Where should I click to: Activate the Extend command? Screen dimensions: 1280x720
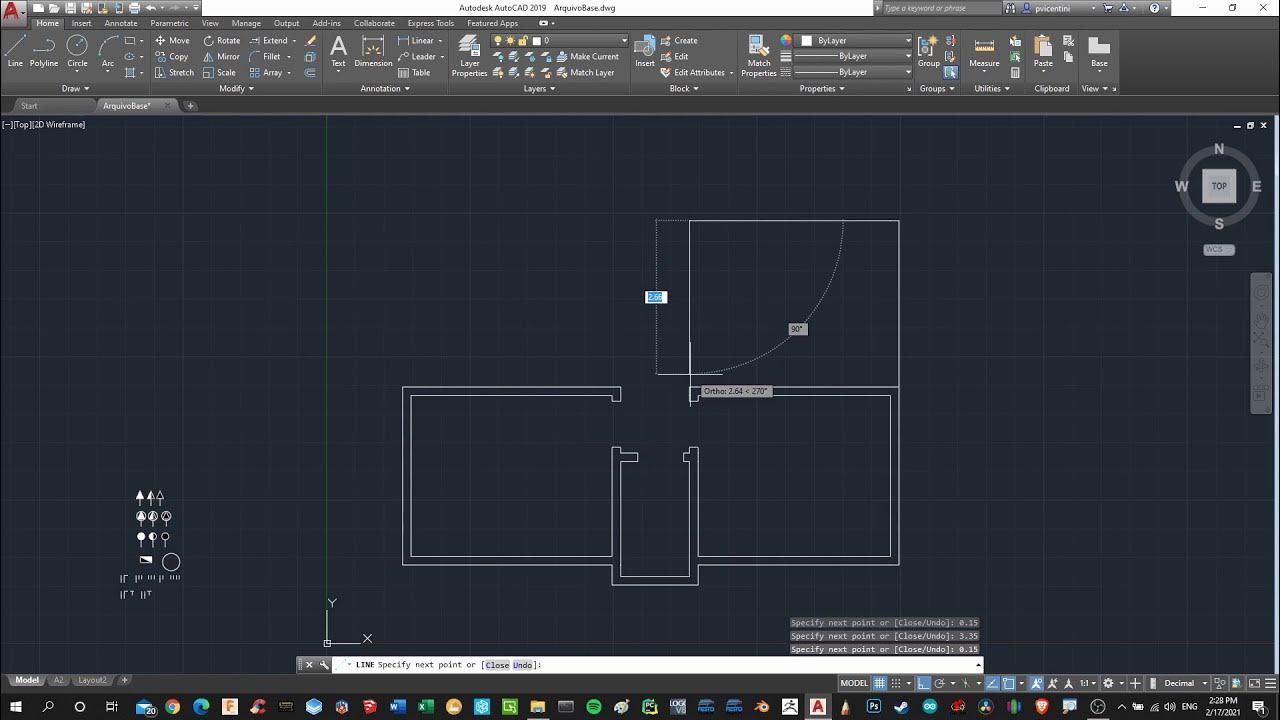pos(268,41)
